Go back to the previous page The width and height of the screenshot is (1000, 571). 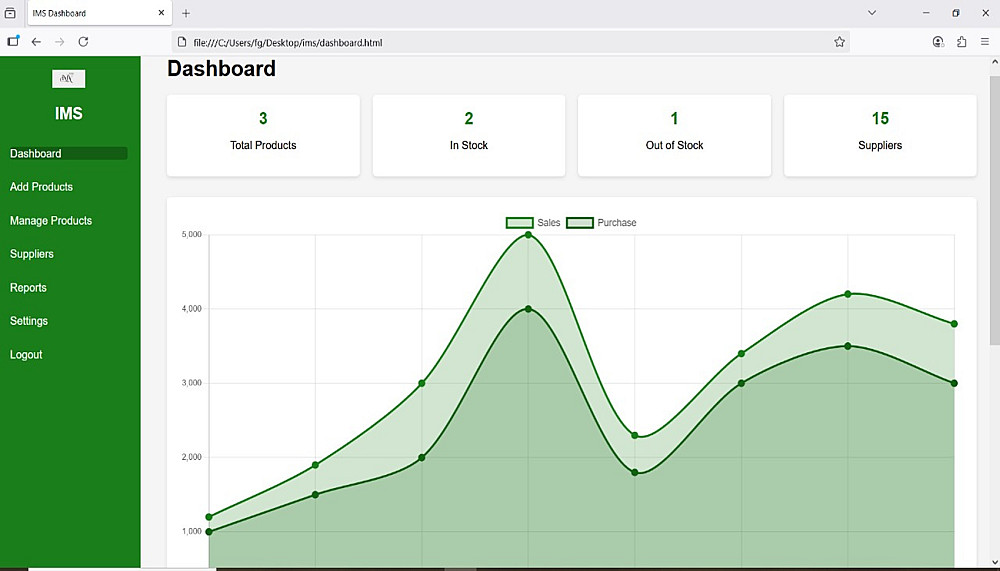coord(36,42)
